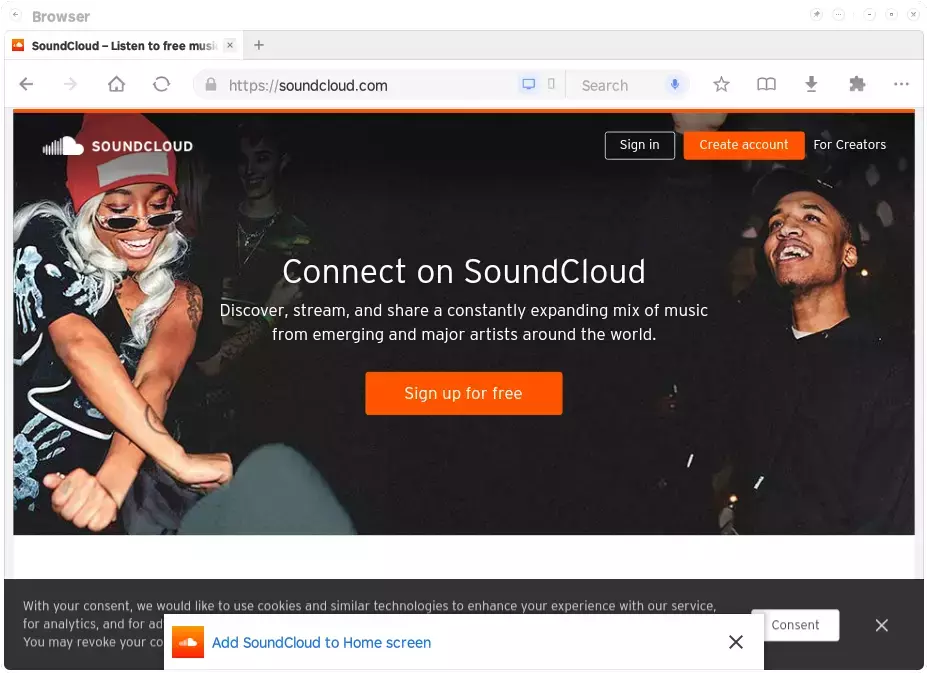Select the SoundCloud browser tab
928x674 pixels.
tap(120, 45)
